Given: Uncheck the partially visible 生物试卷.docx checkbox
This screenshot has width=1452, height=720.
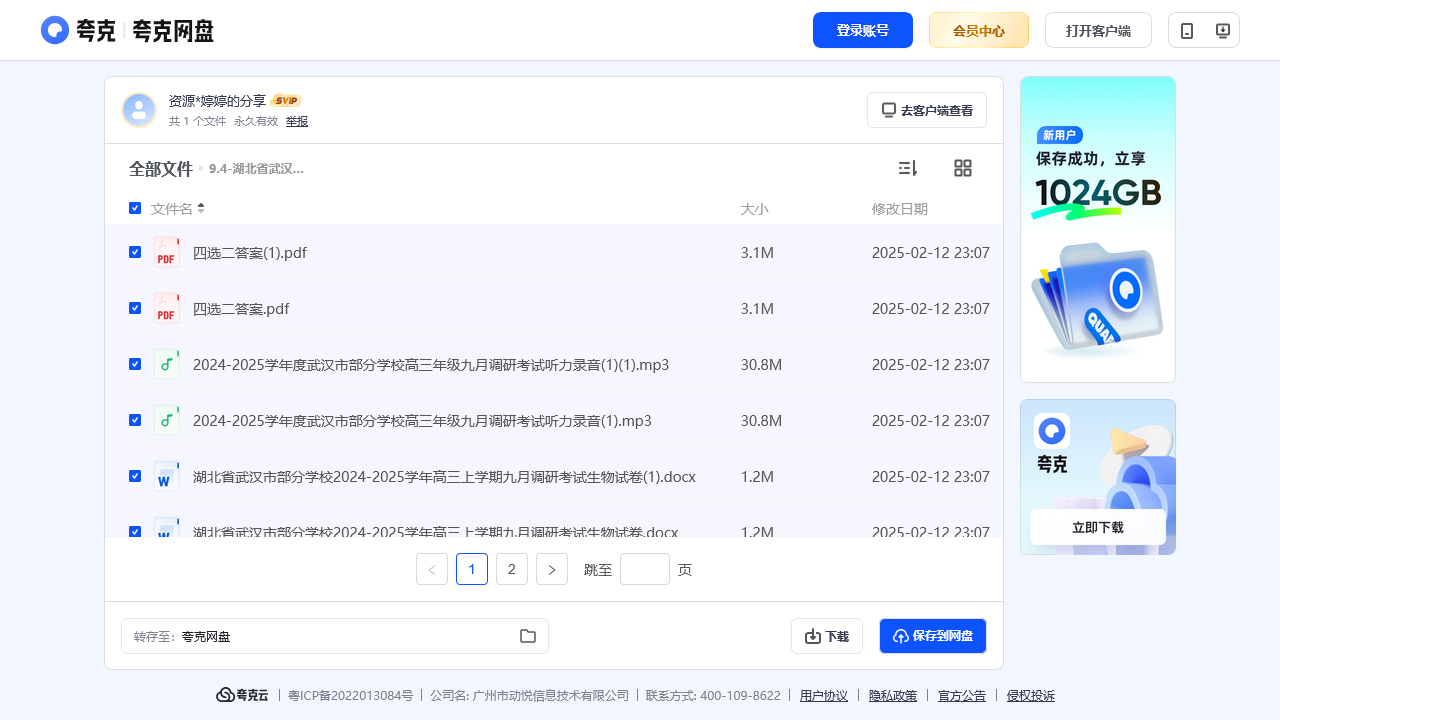Looking at the screenshot, I should pos(135,531).
